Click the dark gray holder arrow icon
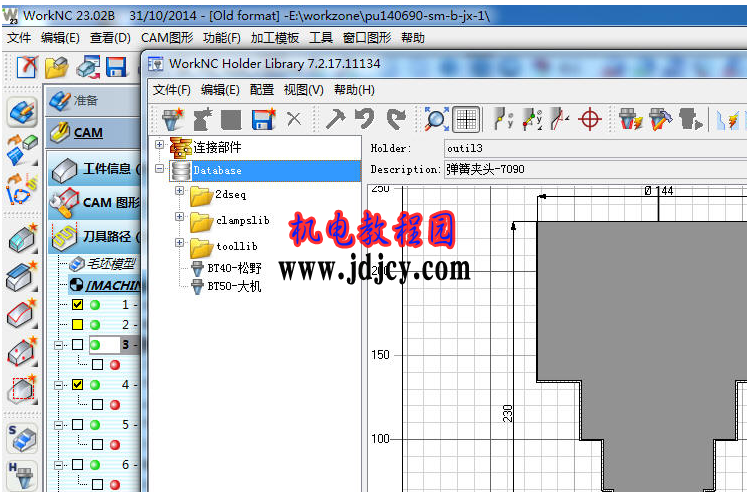The height and width of the screenshot is (492, 747). tap(690, 119)
